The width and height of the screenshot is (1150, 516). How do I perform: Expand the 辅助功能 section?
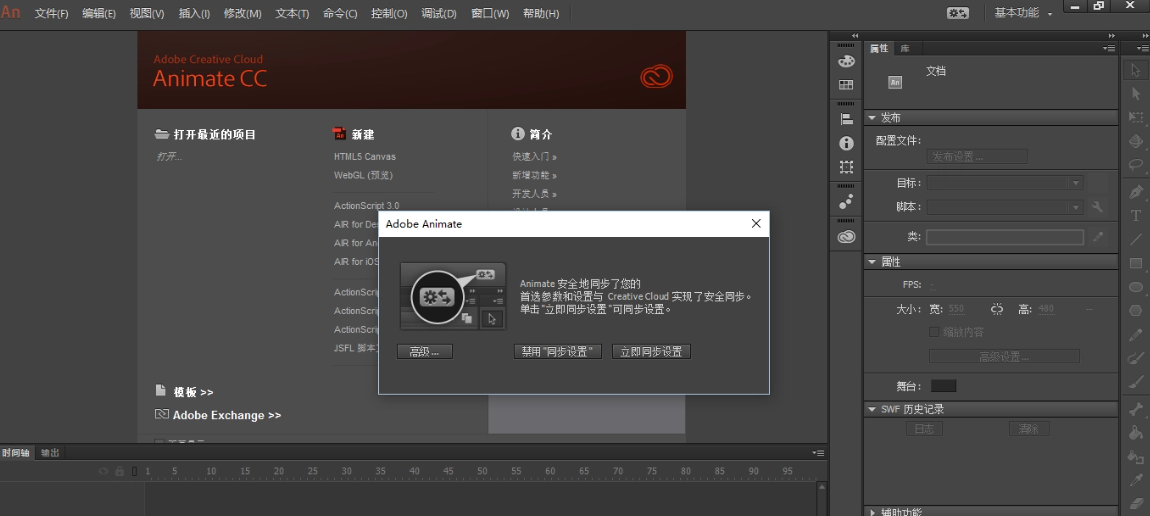tap(872, 512)
